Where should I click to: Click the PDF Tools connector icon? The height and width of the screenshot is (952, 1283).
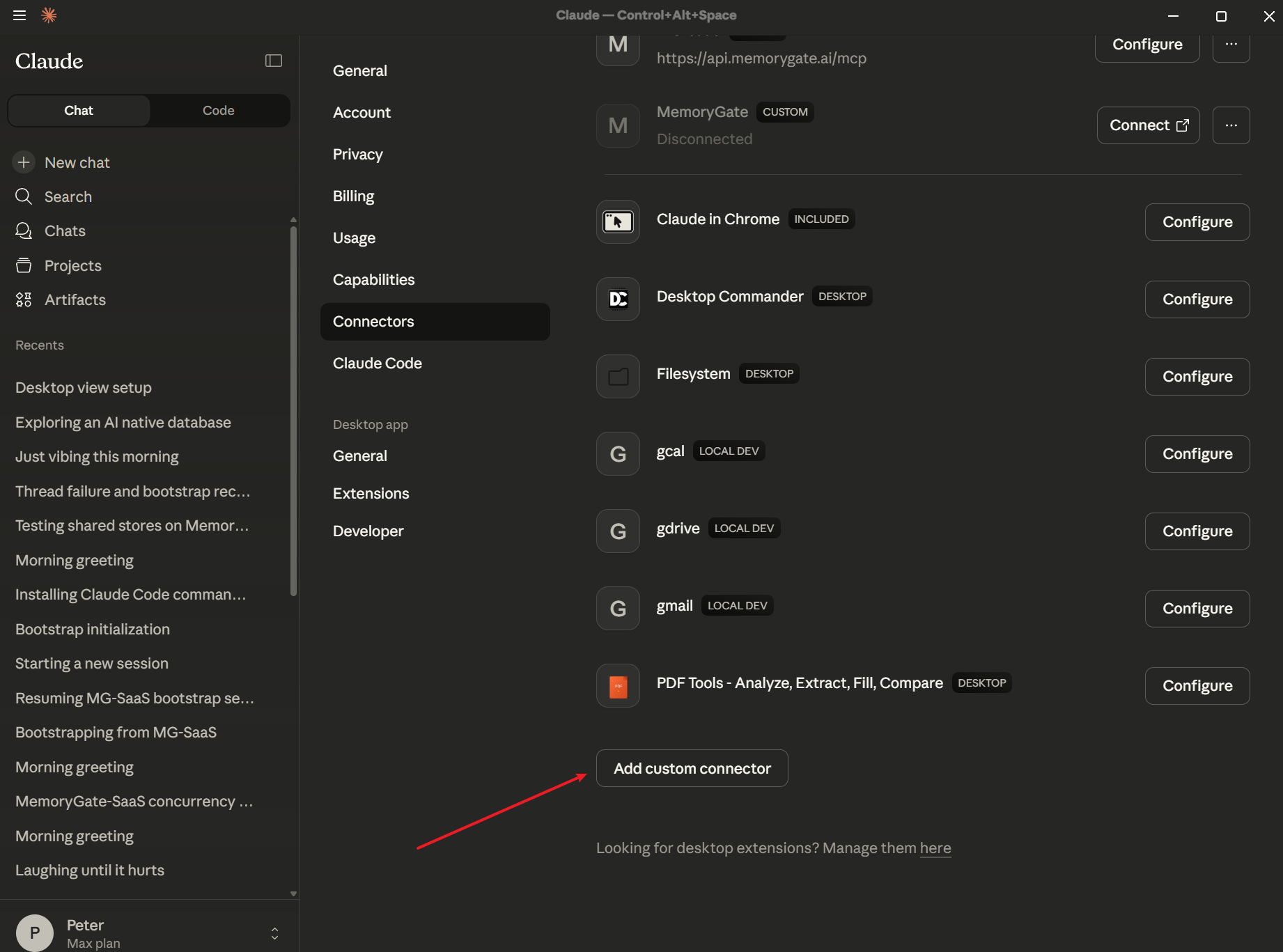point(617,685)
